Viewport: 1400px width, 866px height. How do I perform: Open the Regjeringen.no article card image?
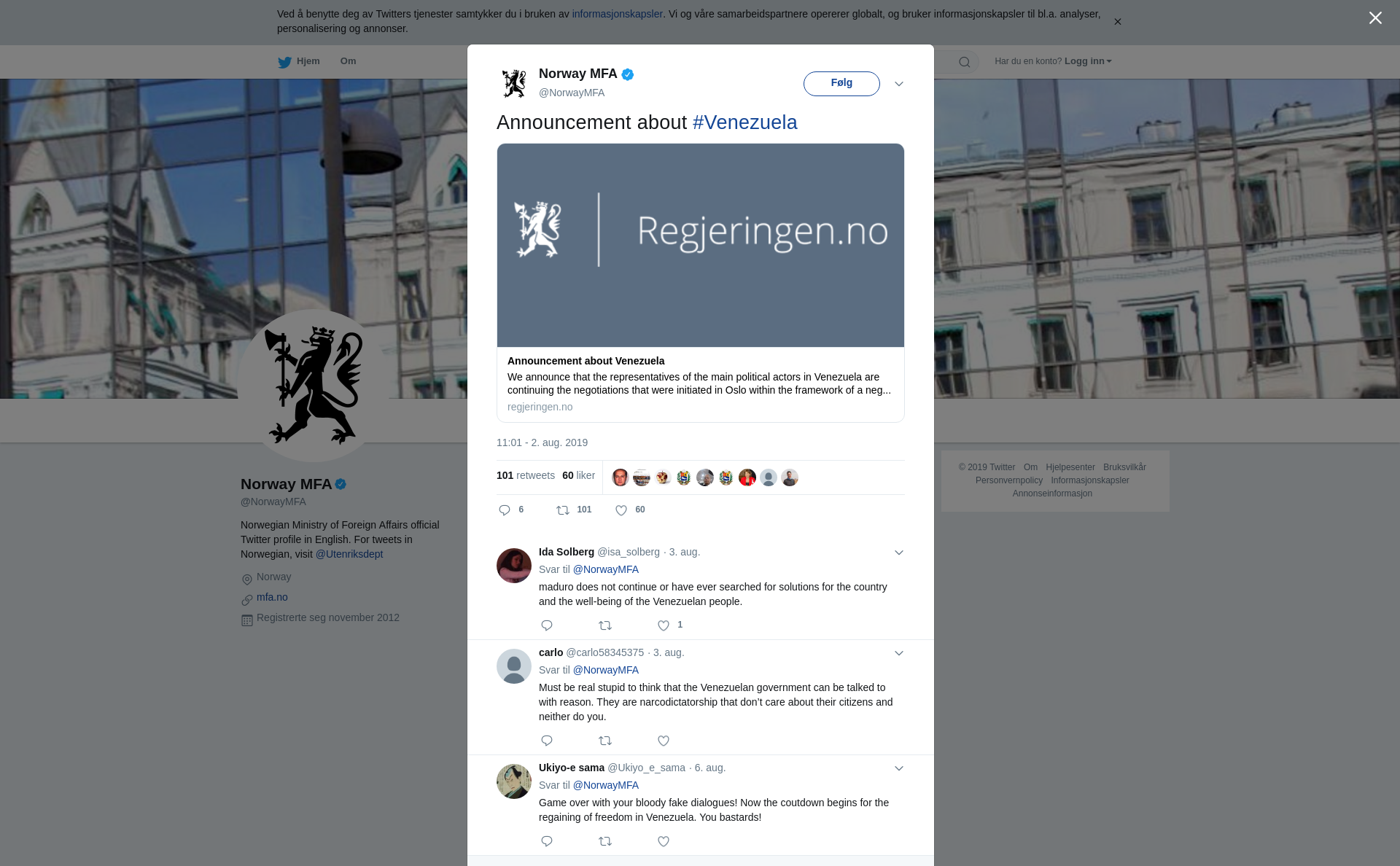(700, 245)
